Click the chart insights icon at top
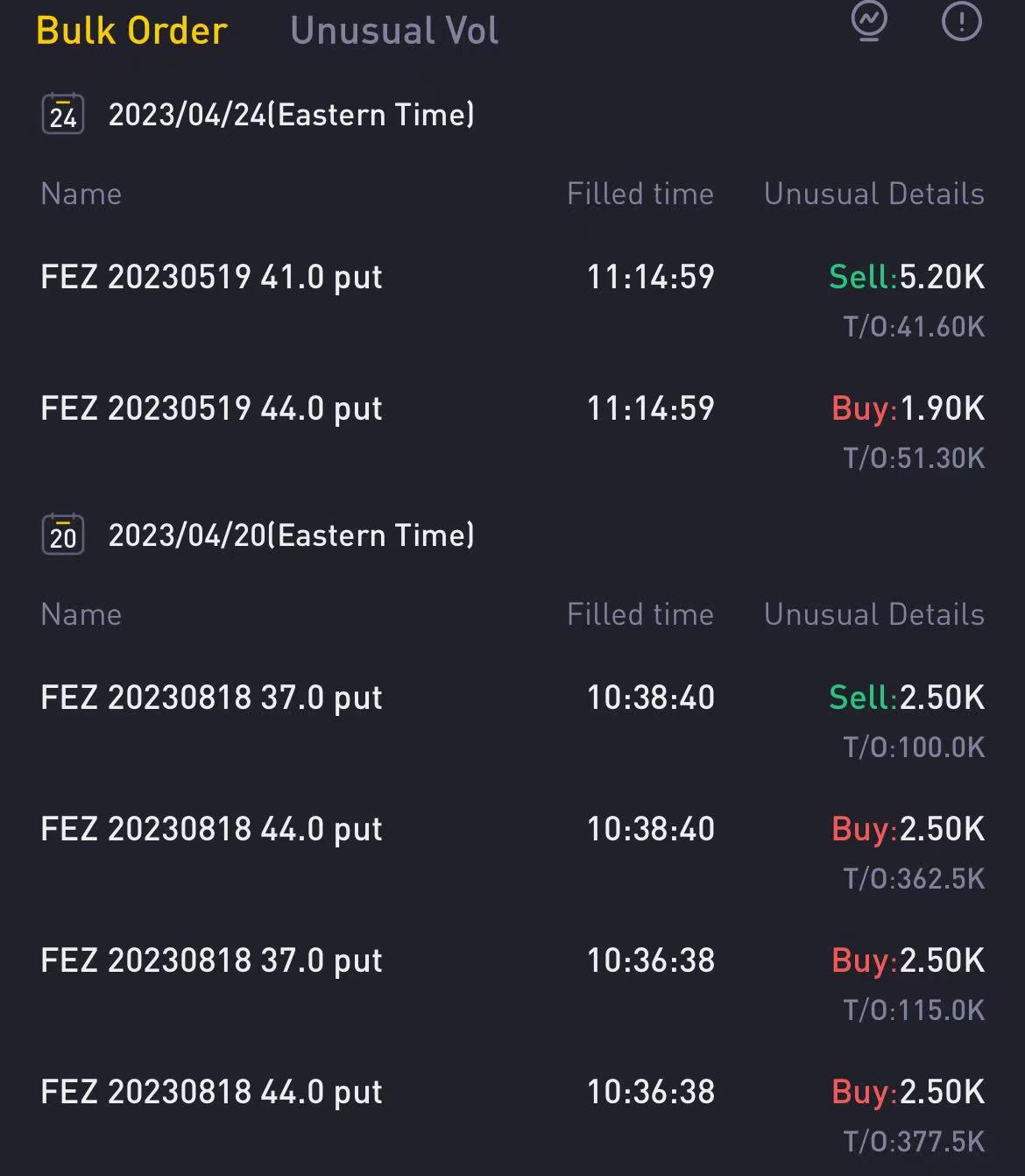This screenshot has width=1025, height=1176. [x=869, y=21]
